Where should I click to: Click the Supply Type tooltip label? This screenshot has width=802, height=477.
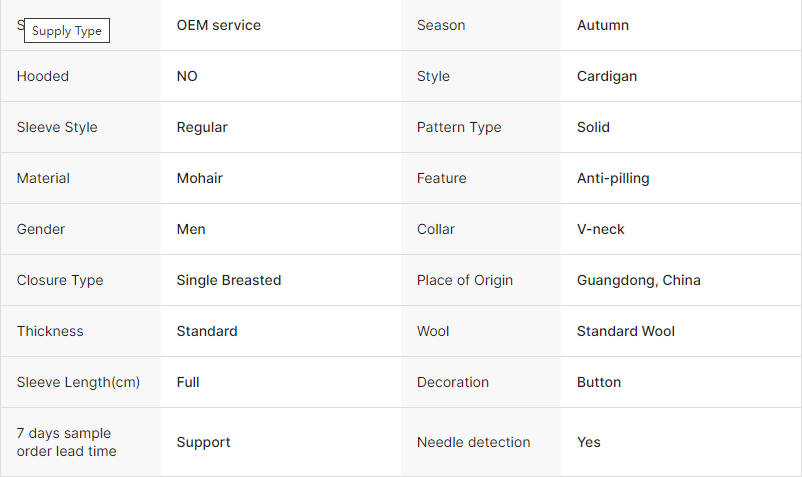[x=67, y=31]
